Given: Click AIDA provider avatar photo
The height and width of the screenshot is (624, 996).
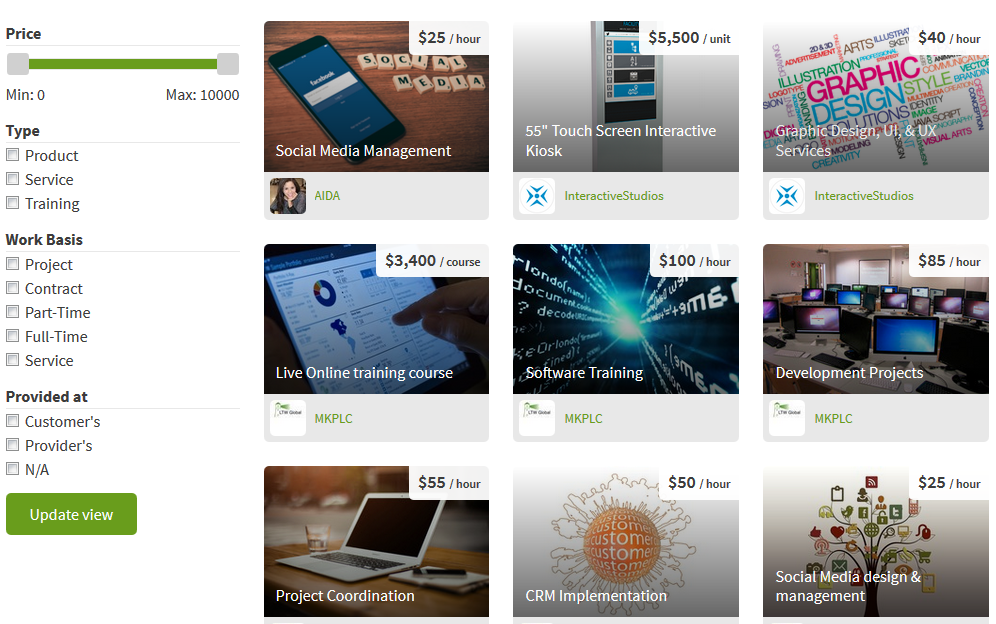Looking at the screenshot, I should tap(288, 196).
